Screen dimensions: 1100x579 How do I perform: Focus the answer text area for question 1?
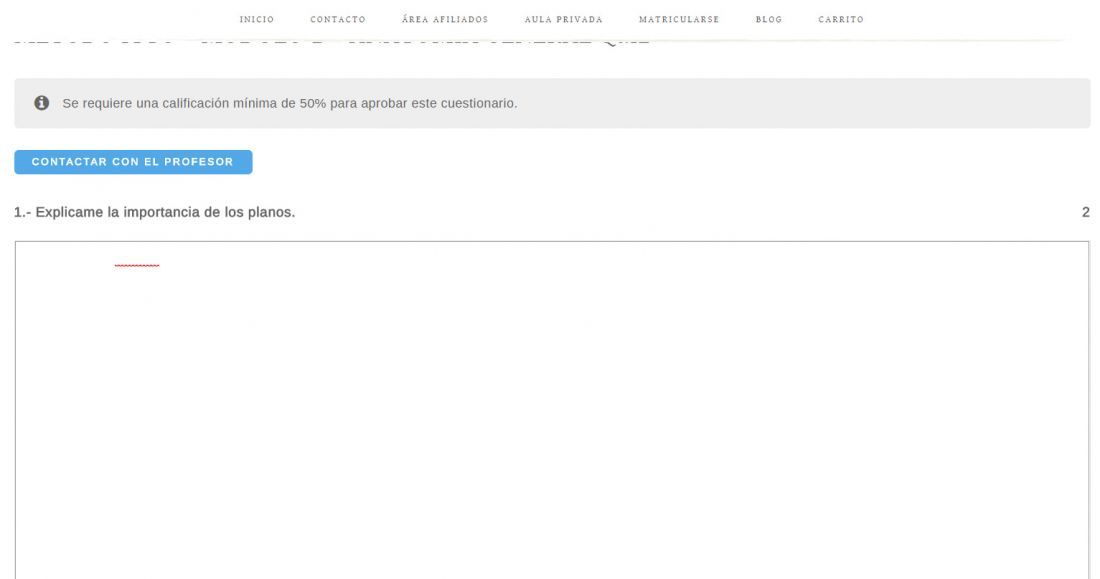pyautogui.click(x=552, y=410)
